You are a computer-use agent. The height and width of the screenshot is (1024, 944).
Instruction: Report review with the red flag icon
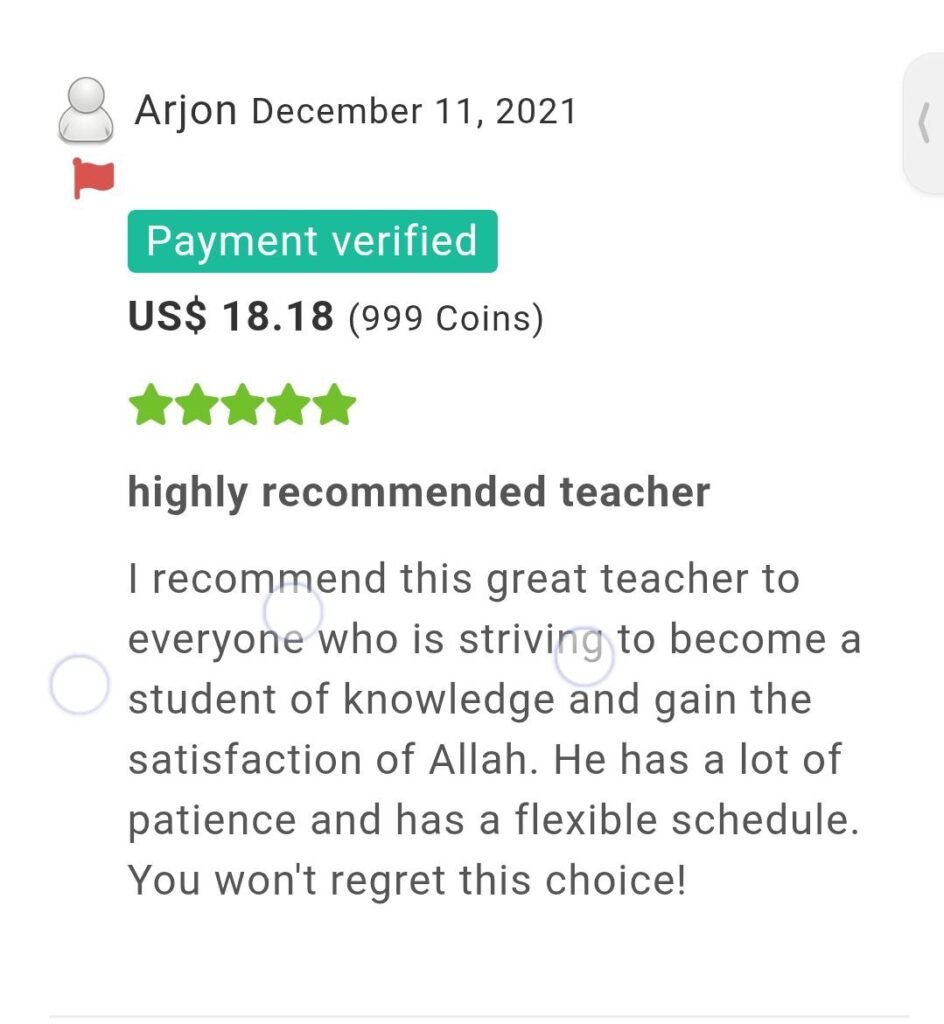(93, 178)
